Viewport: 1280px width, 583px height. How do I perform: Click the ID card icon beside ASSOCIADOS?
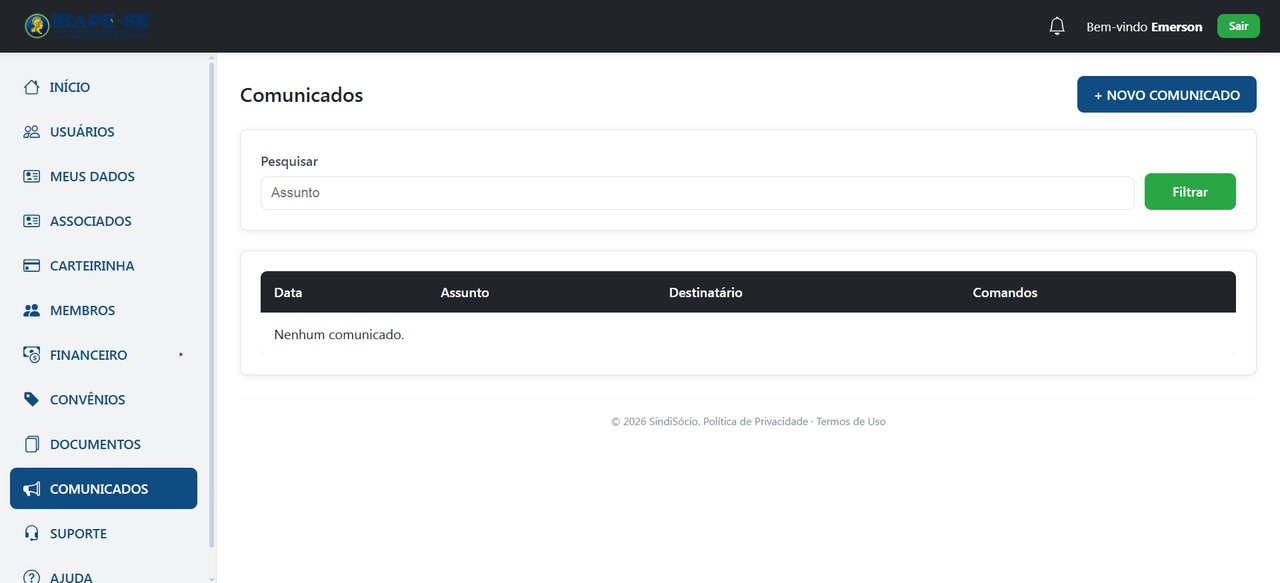click(32, 221)
